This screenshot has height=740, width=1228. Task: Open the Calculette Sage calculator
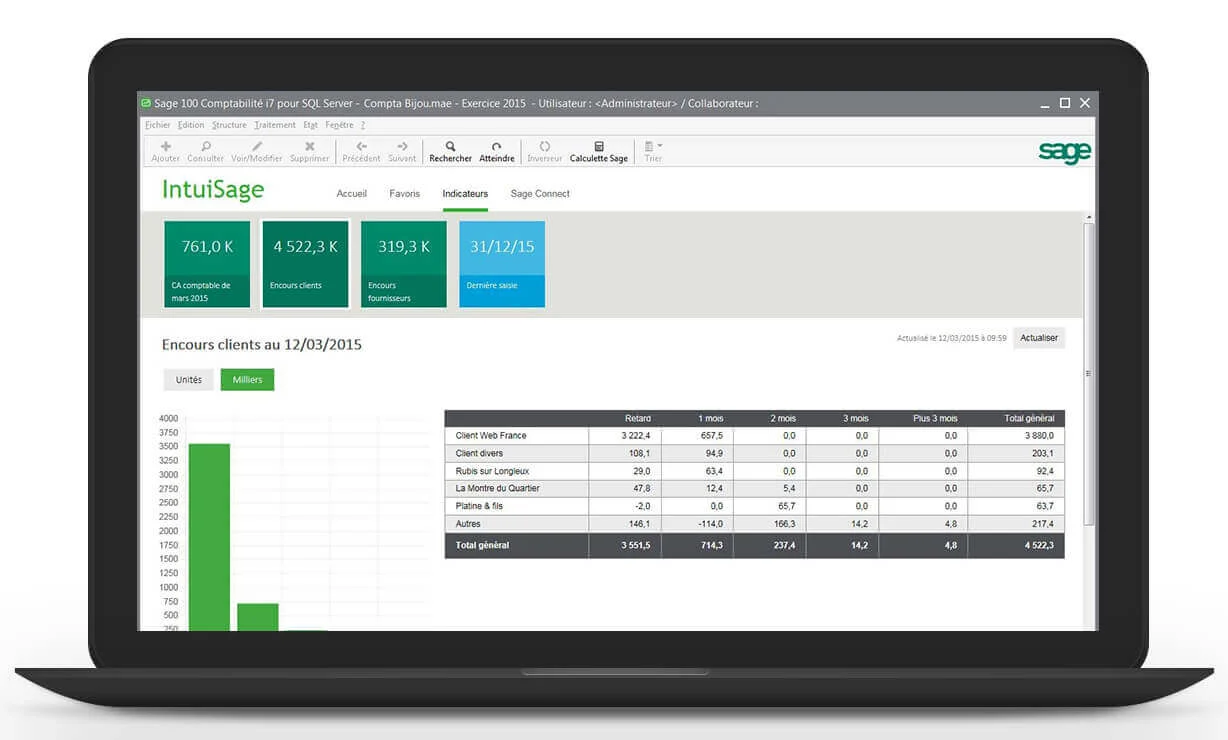click(x=598, y=150)
